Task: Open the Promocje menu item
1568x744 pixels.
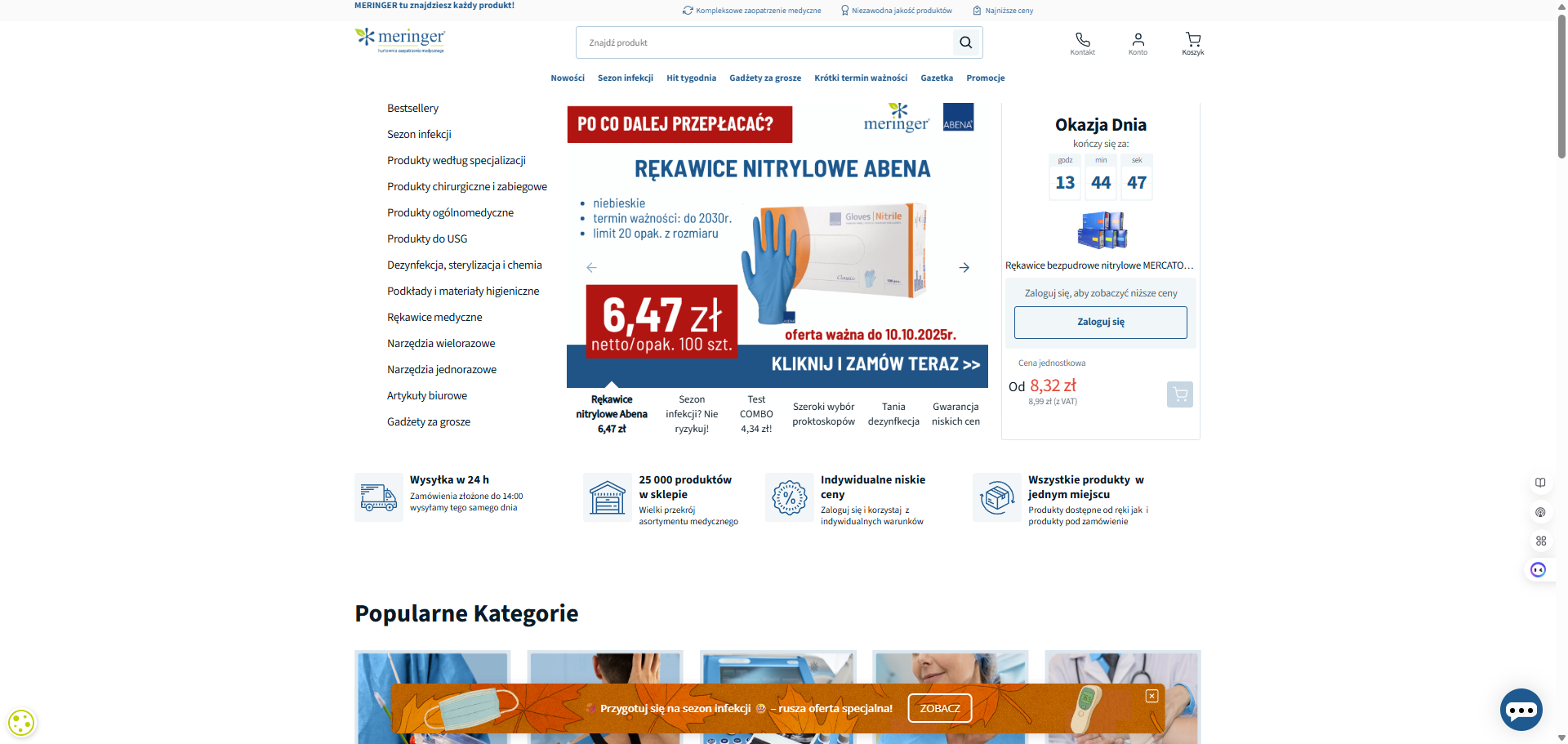Action: coord(986,78)
